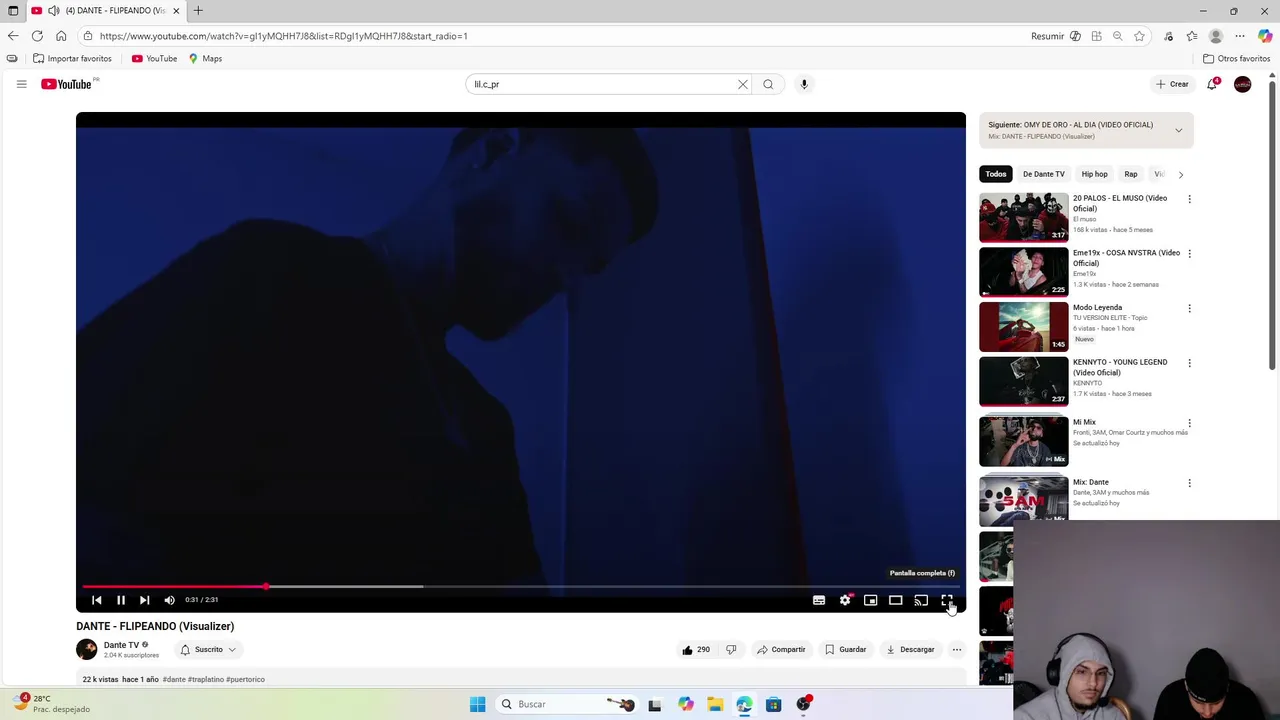Select the Hip hop filter chip
This screenshot has height=720, width=1280.
click(1094, 174)
